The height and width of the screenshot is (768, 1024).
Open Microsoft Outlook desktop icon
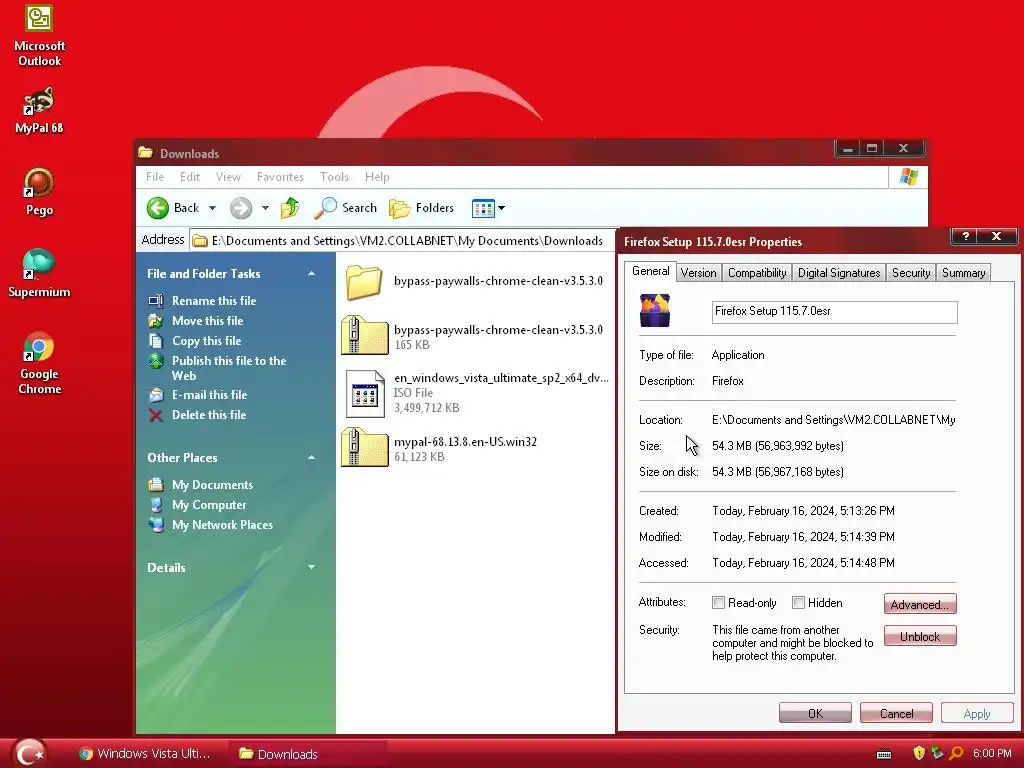pos(39,35)
